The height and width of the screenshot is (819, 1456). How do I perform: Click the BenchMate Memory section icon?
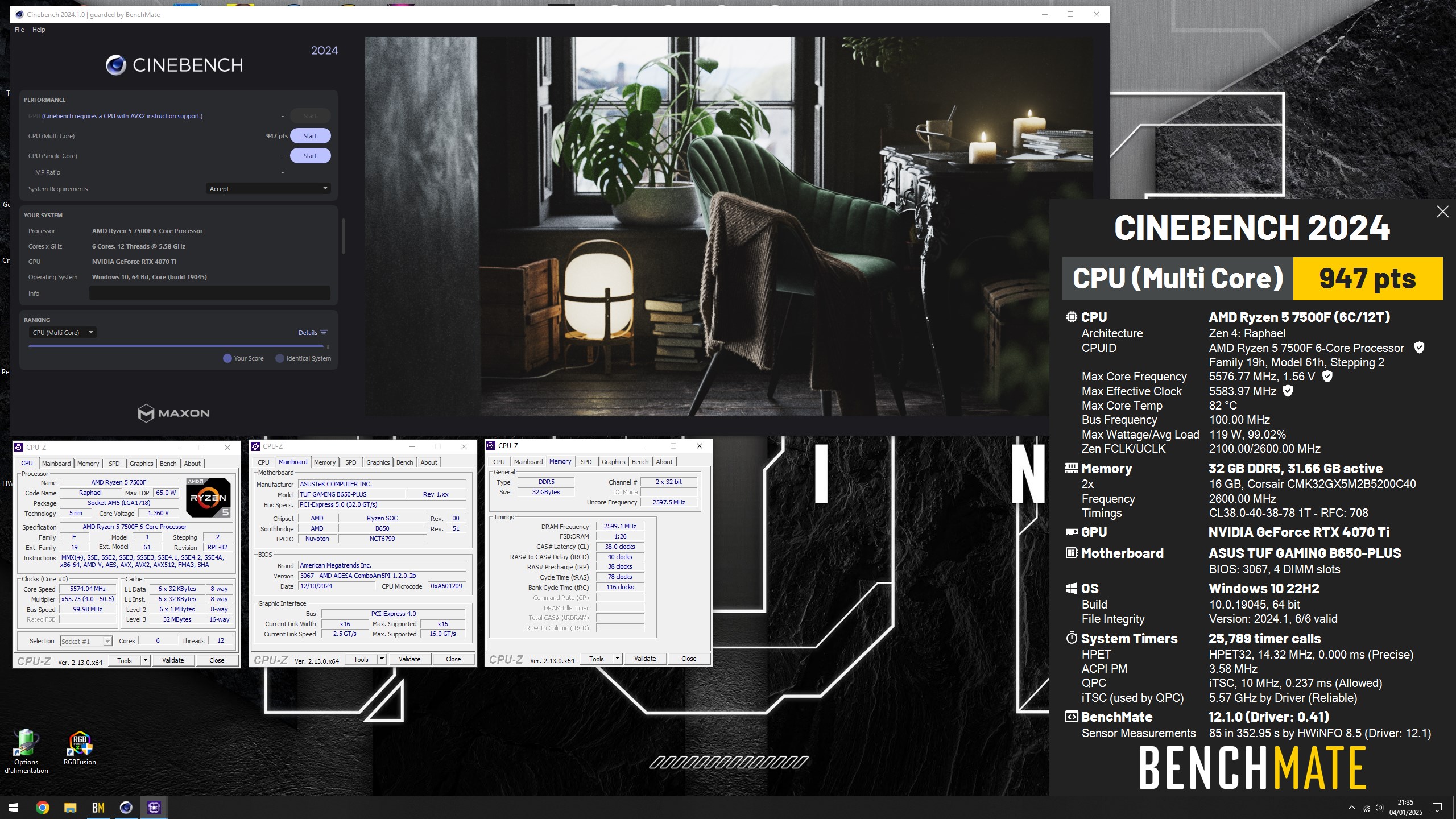pos(1072,468)
